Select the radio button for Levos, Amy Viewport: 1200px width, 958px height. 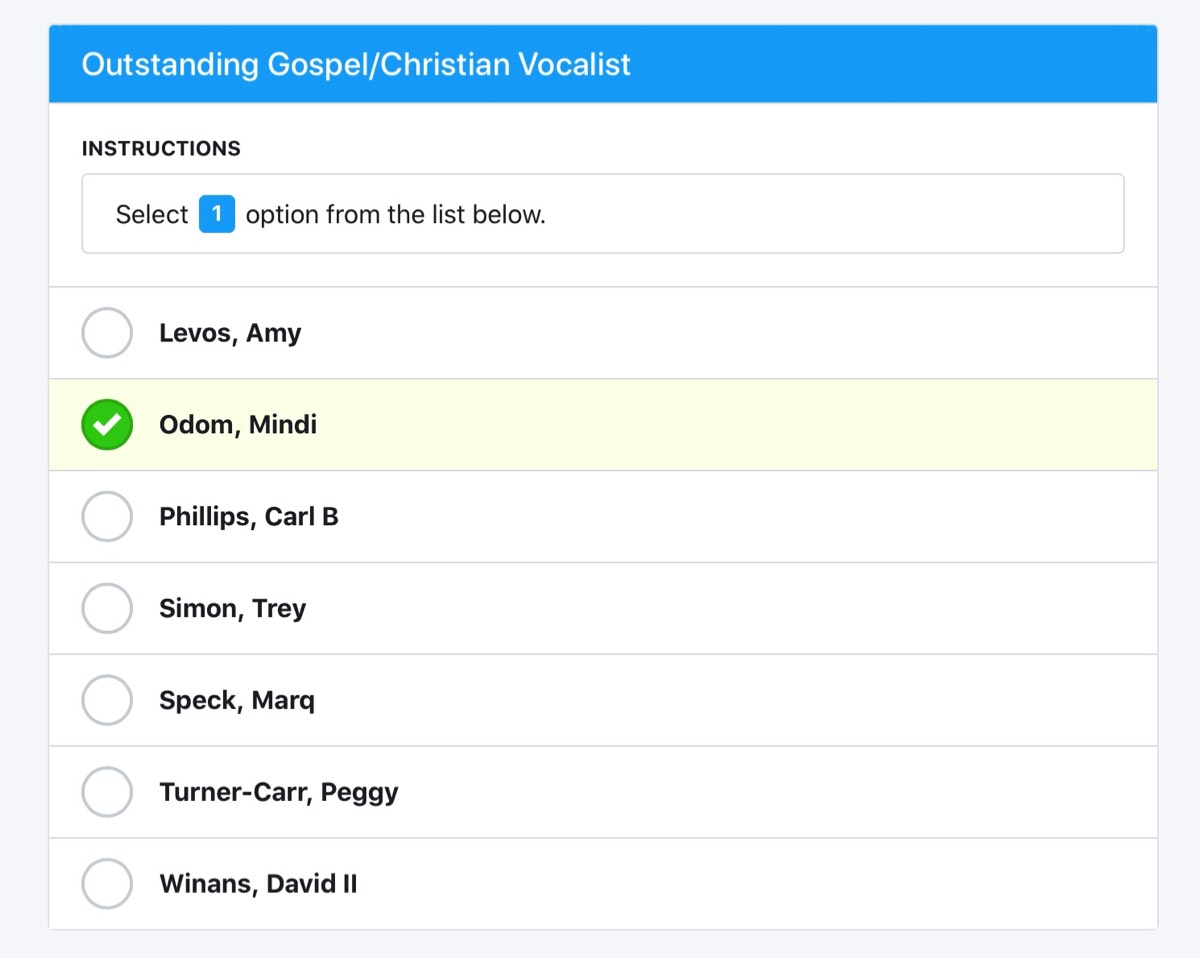click(107, 333)
